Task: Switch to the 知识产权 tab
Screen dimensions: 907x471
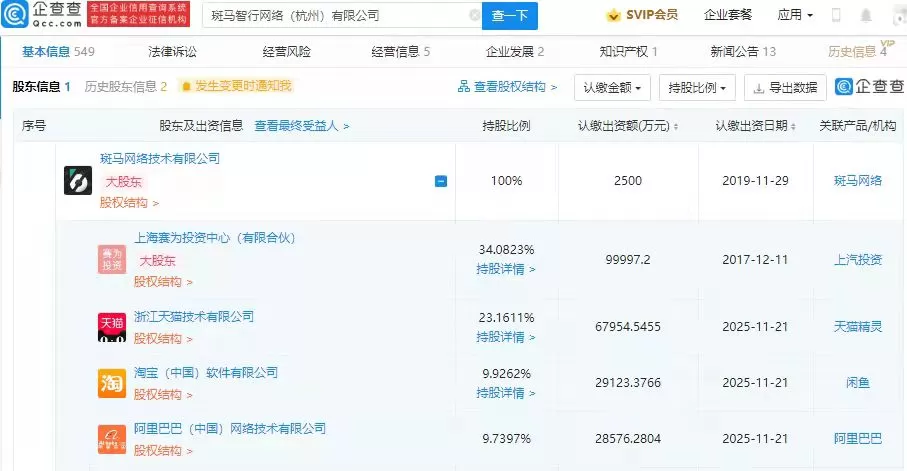Action: tap(628, 51)
